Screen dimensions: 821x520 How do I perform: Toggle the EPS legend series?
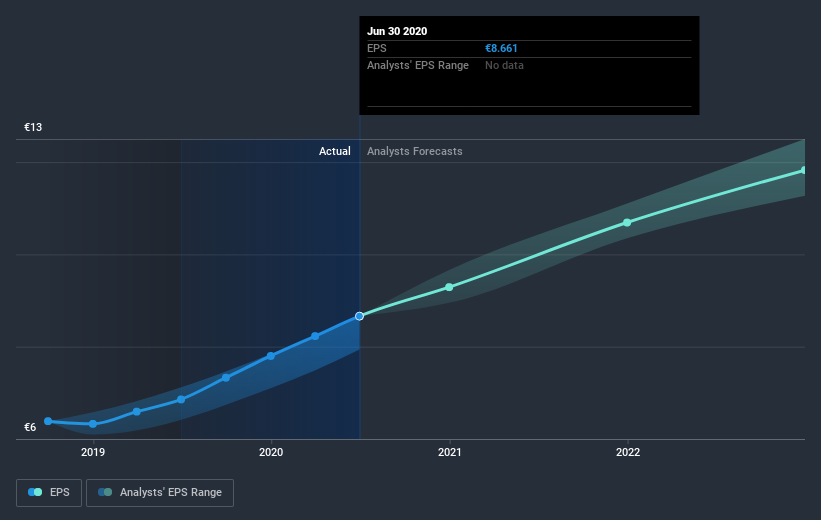click(x=49, y=493)
